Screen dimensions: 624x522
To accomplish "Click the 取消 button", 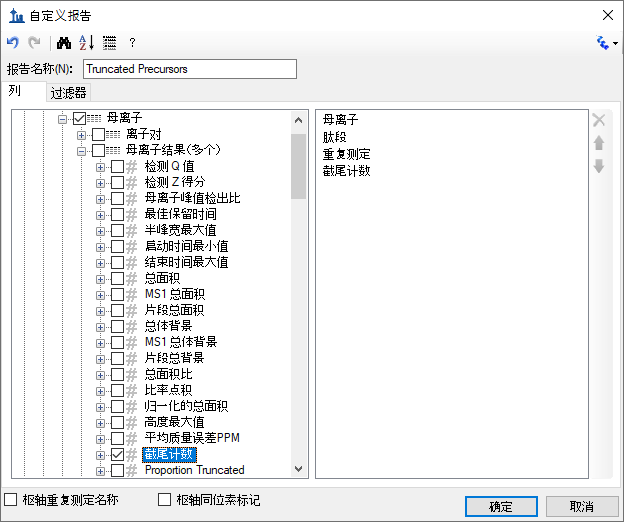I will click(581, 506).
